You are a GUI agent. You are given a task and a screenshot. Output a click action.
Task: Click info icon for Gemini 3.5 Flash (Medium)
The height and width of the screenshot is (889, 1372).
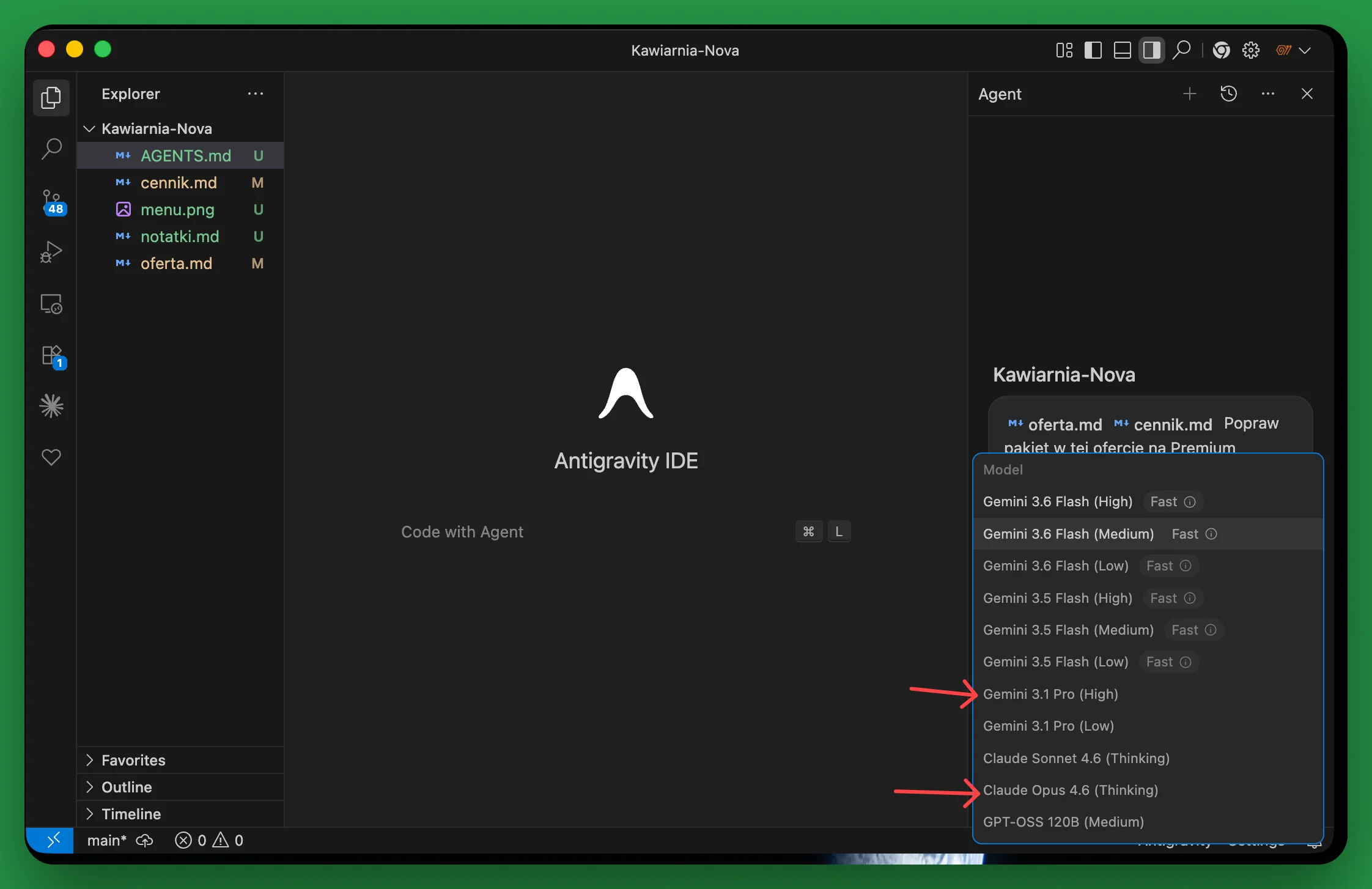[x=1211, y=630]
